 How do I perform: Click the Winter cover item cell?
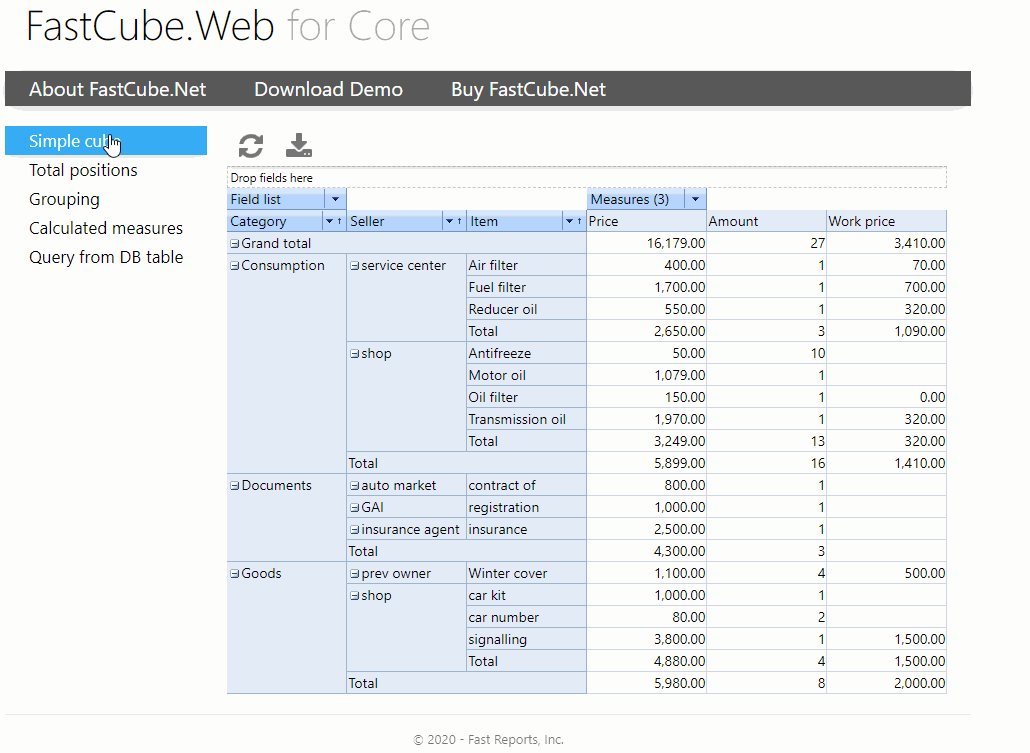point(526,574)
